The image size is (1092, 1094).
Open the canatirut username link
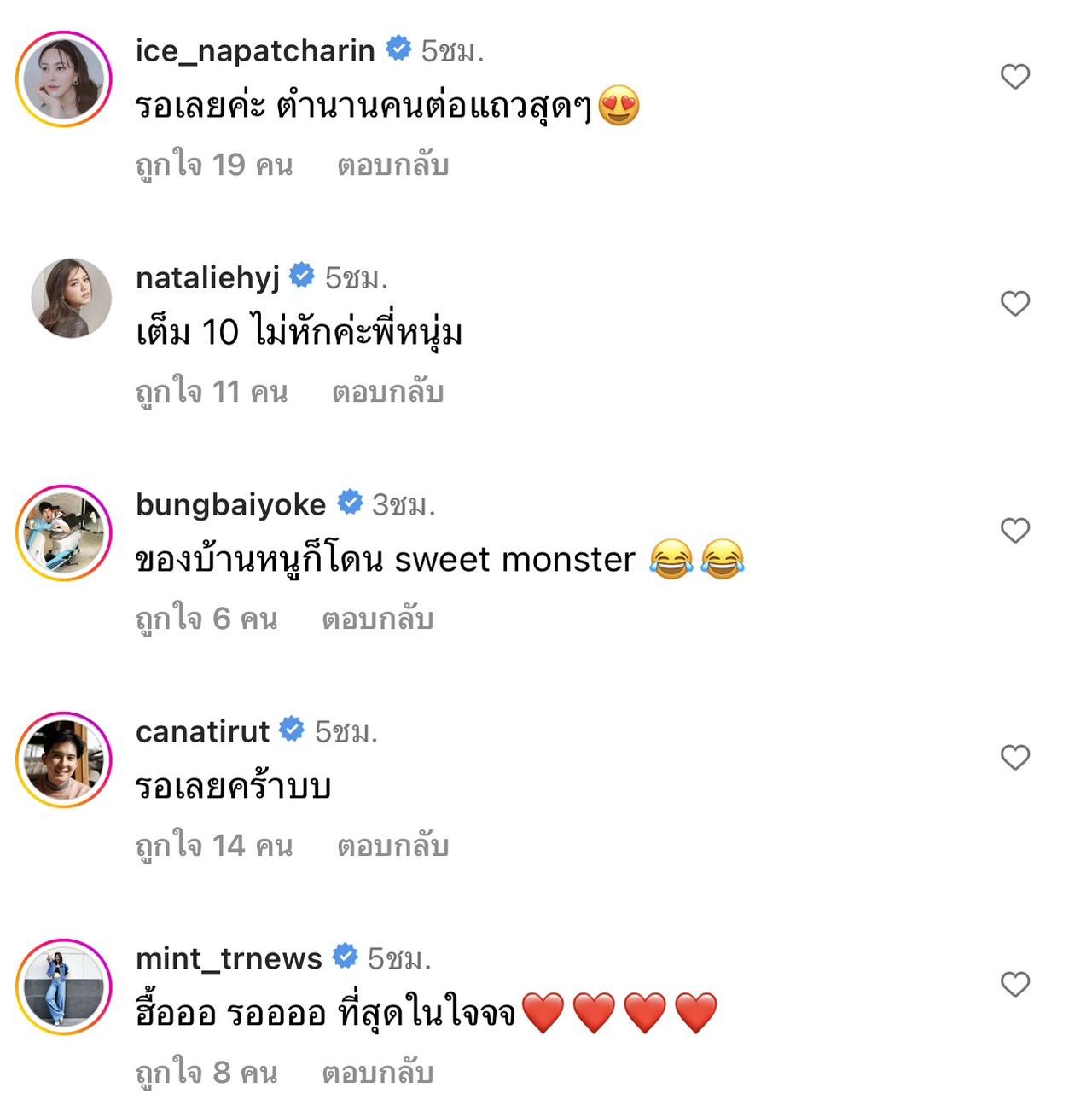[202, 731]
